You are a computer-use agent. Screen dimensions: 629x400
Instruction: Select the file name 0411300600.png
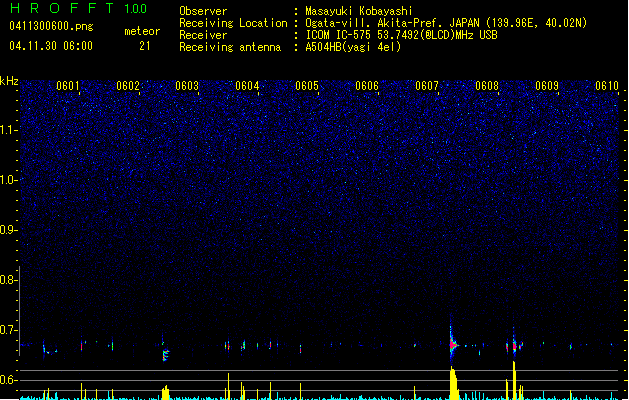[x=51, y=27]
